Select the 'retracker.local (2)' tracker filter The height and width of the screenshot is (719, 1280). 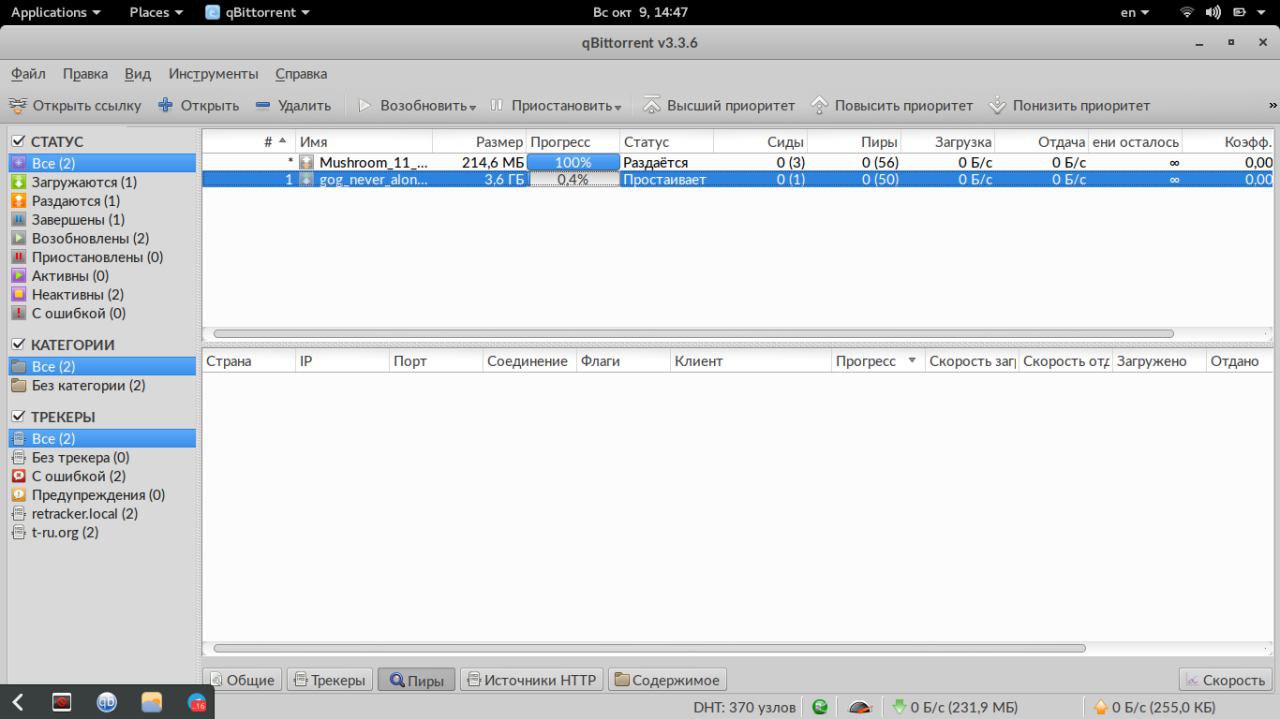click(x=102, y=513)
